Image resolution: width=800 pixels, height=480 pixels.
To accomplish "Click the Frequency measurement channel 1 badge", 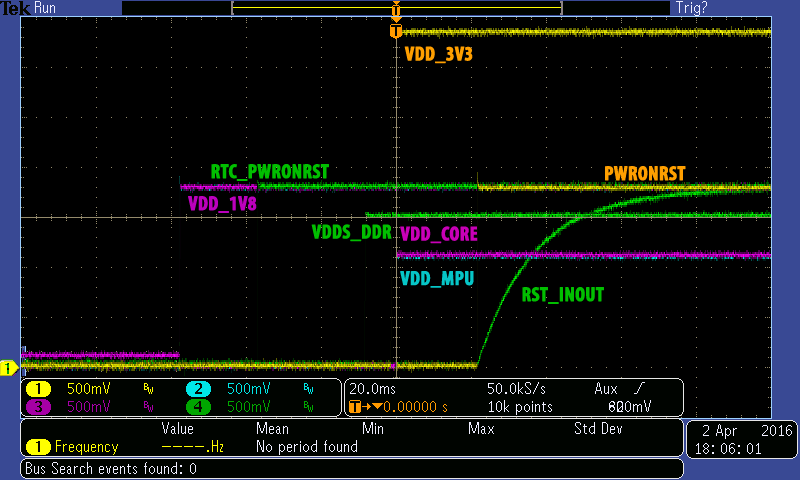I will [x=38, y=447].
